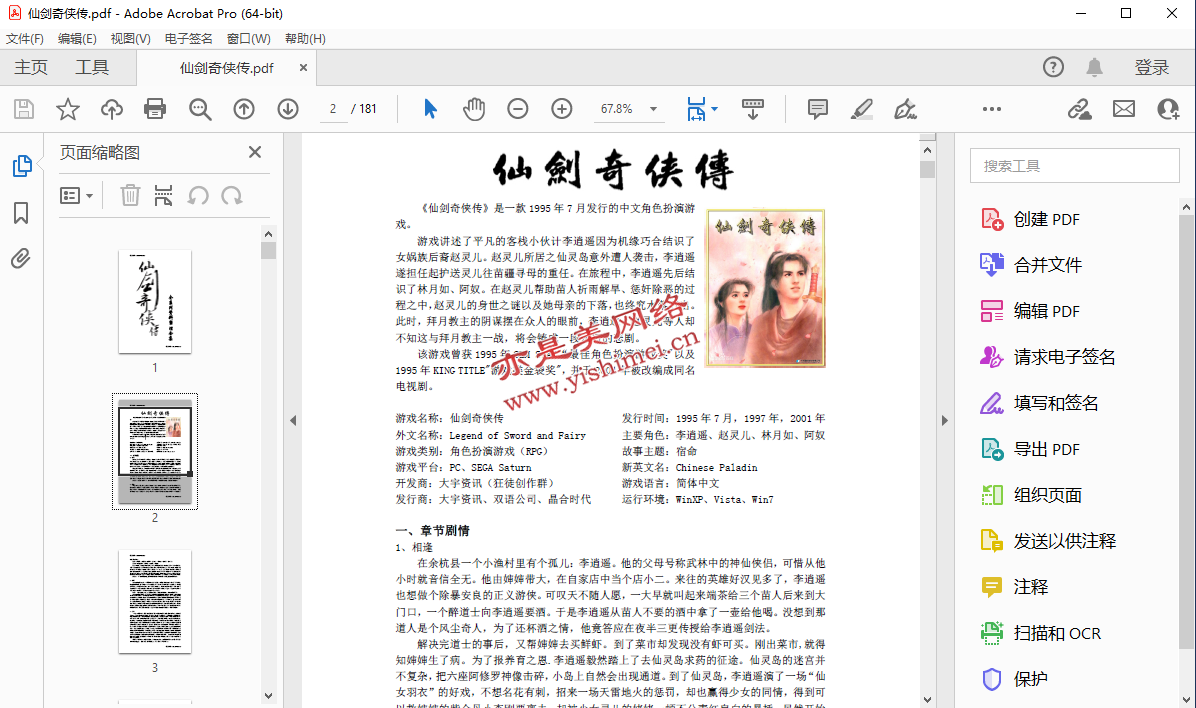Image resolution: width=1196 pixels, height=708 pixels.
Task: Click the scrolling mode keyboard icon
Action: 753,109
